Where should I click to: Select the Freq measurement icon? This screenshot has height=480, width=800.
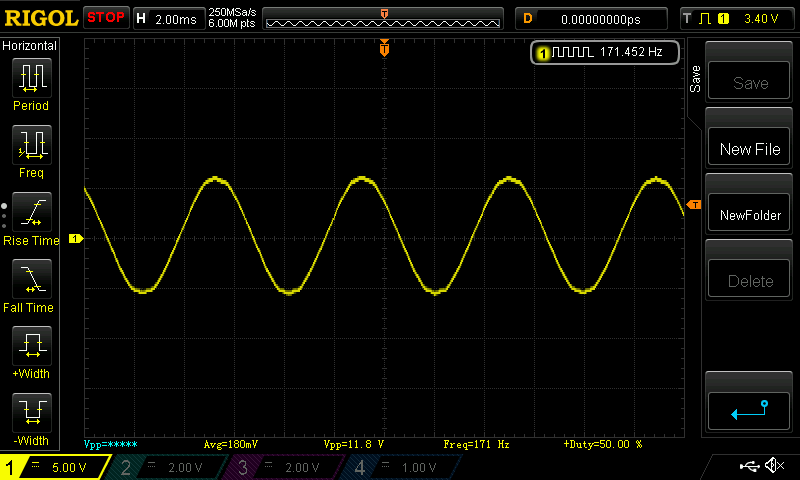pos(31,145)
